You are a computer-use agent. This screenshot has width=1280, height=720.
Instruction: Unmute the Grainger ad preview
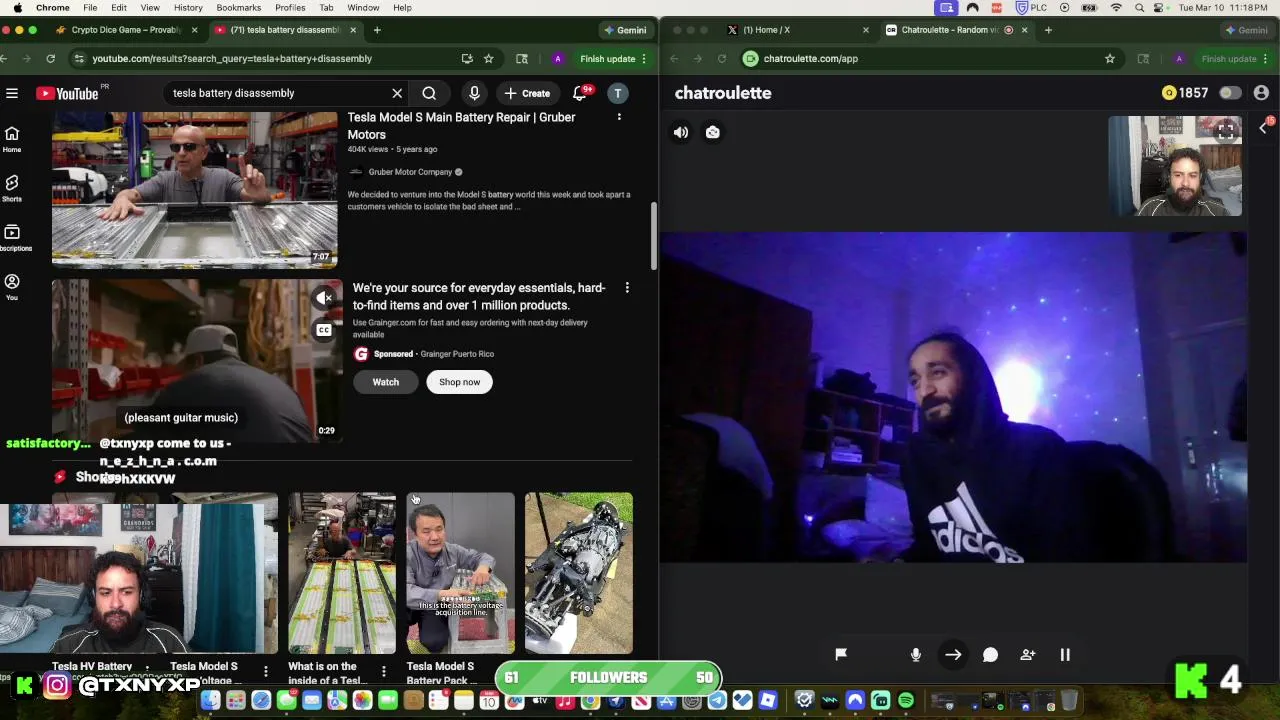click(x=324, y=297)
